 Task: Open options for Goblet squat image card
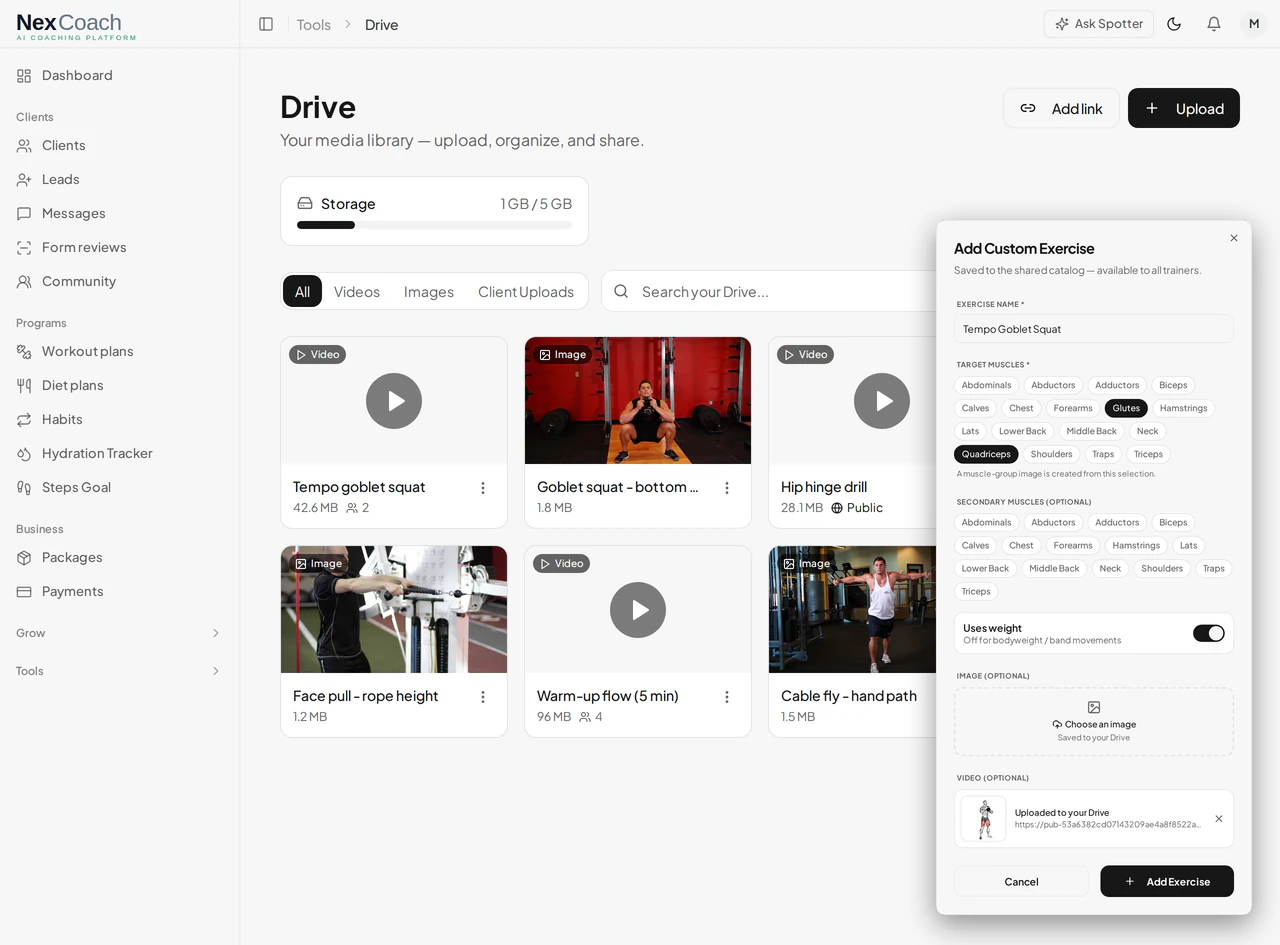click(x=727, y=488)
